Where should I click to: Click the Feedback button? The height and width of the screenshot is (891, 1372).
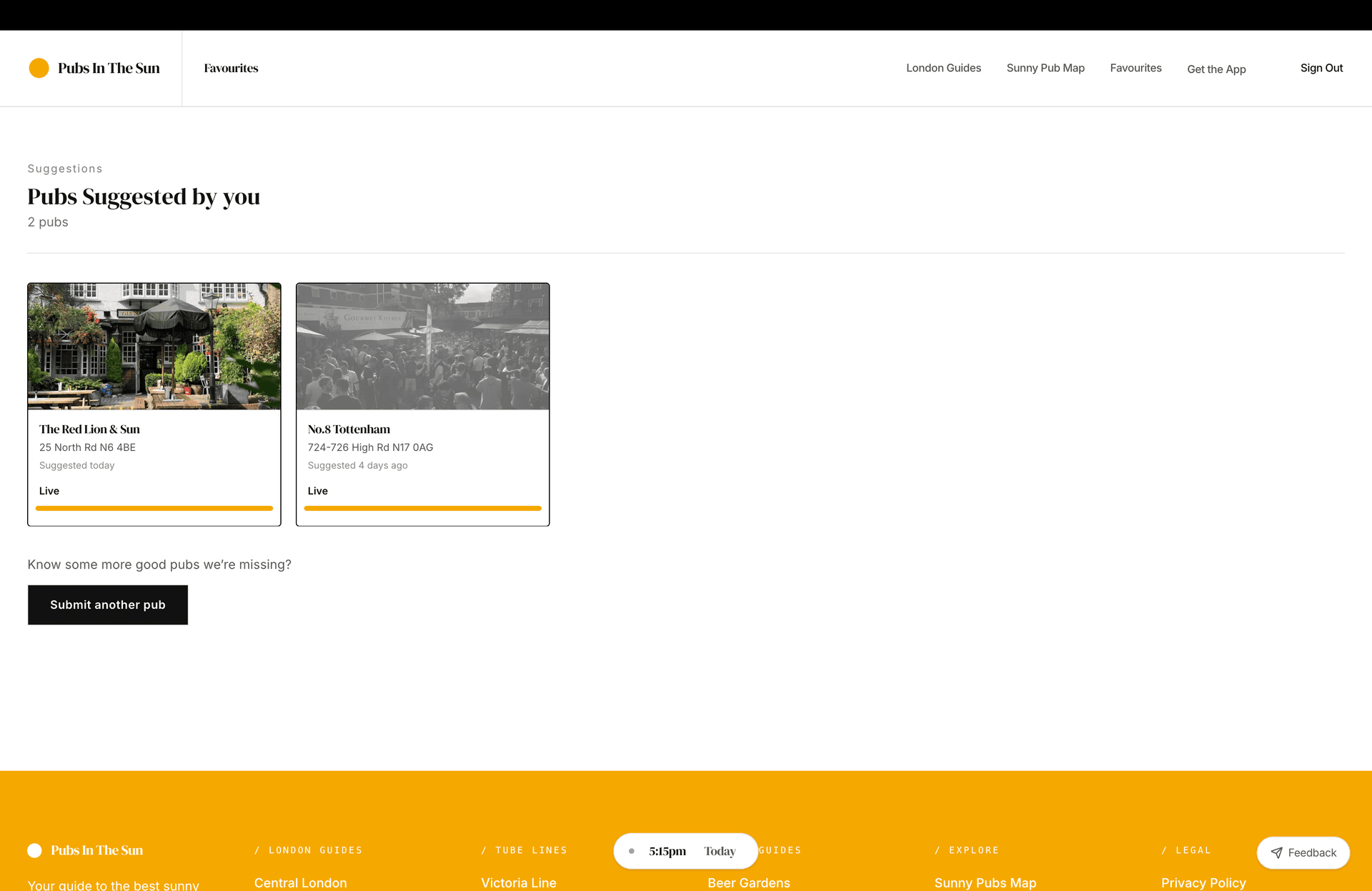(x=1303, y=852)
